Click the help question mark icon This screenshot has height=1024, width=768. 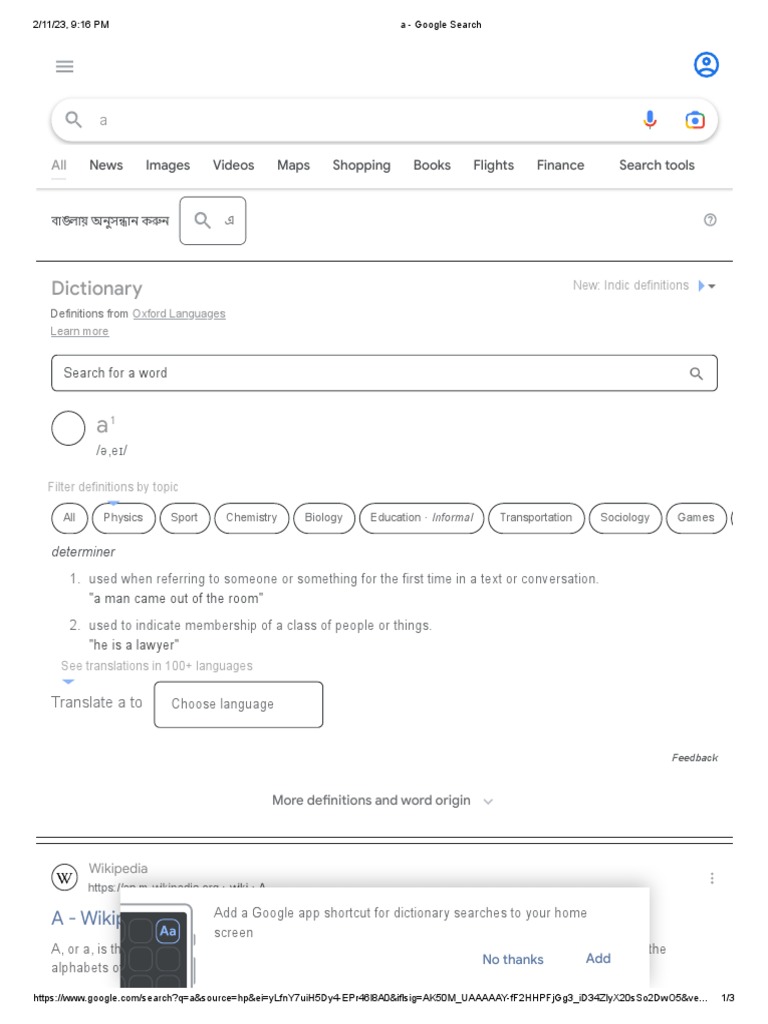point(710,220)
